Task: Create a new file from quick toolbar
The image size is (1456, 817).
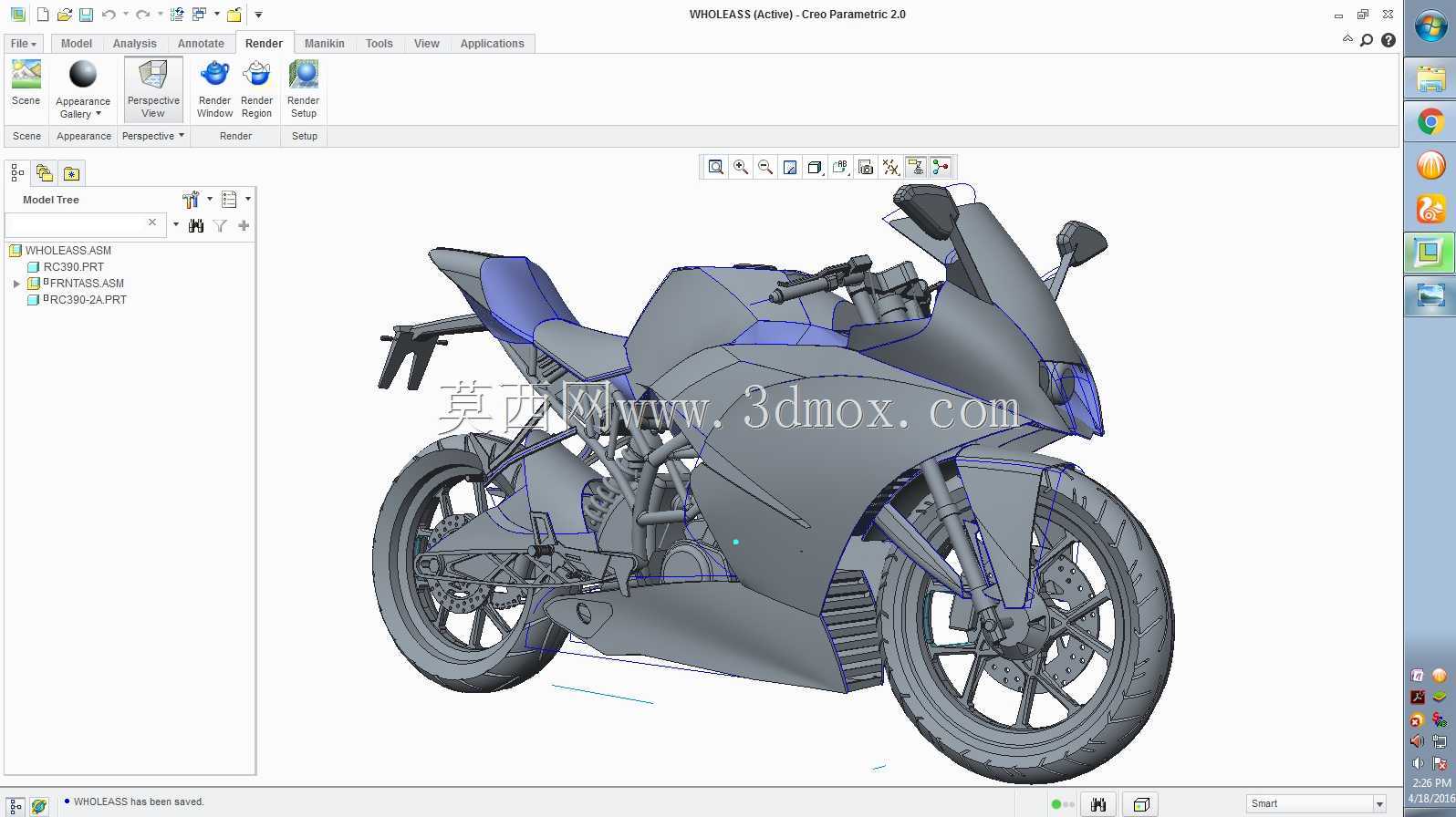Action: (x=43, y=15)
